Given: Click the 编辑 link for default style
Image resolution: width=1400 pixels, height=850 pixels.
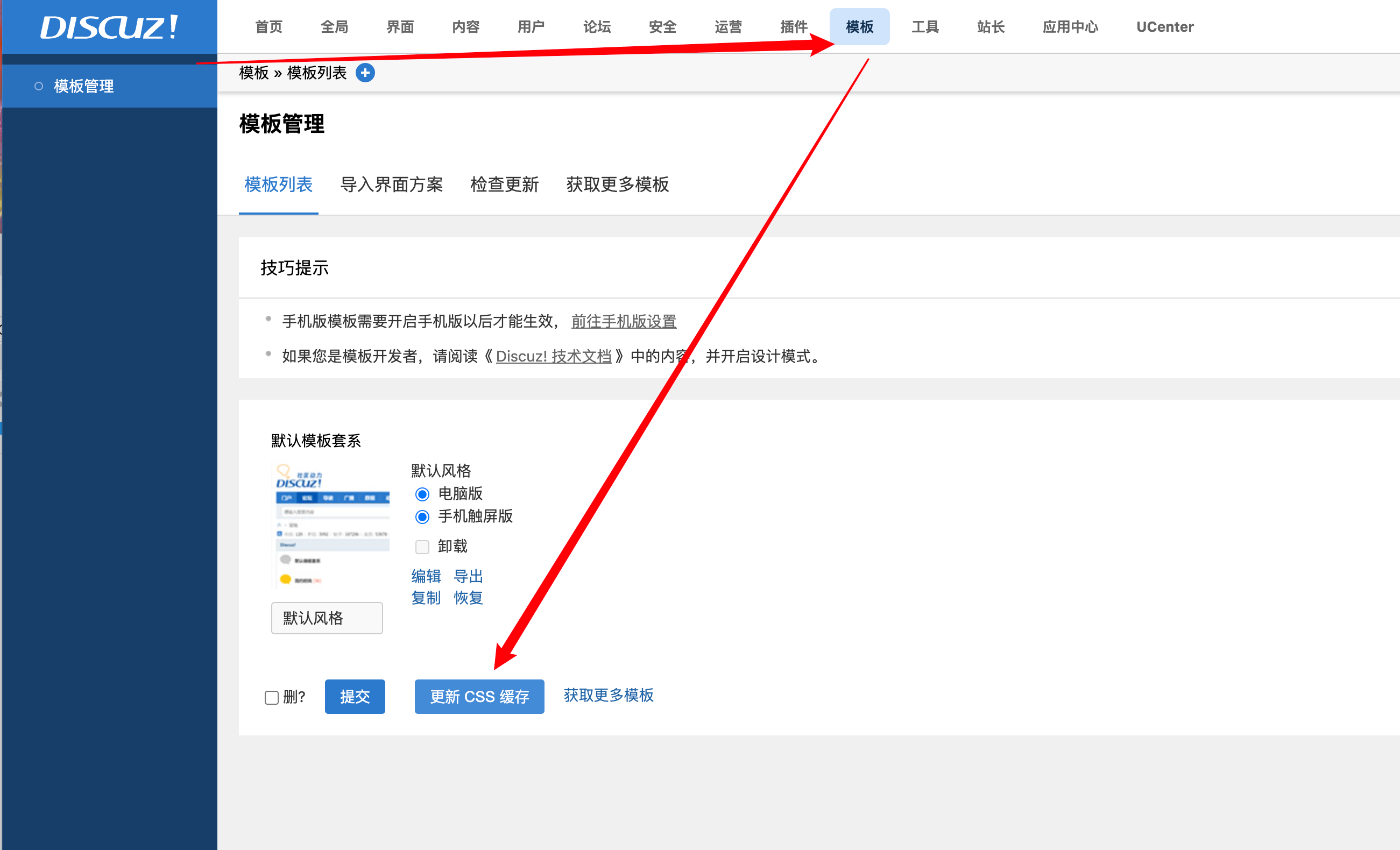Looking at the screenshot, I should point(426,576).
